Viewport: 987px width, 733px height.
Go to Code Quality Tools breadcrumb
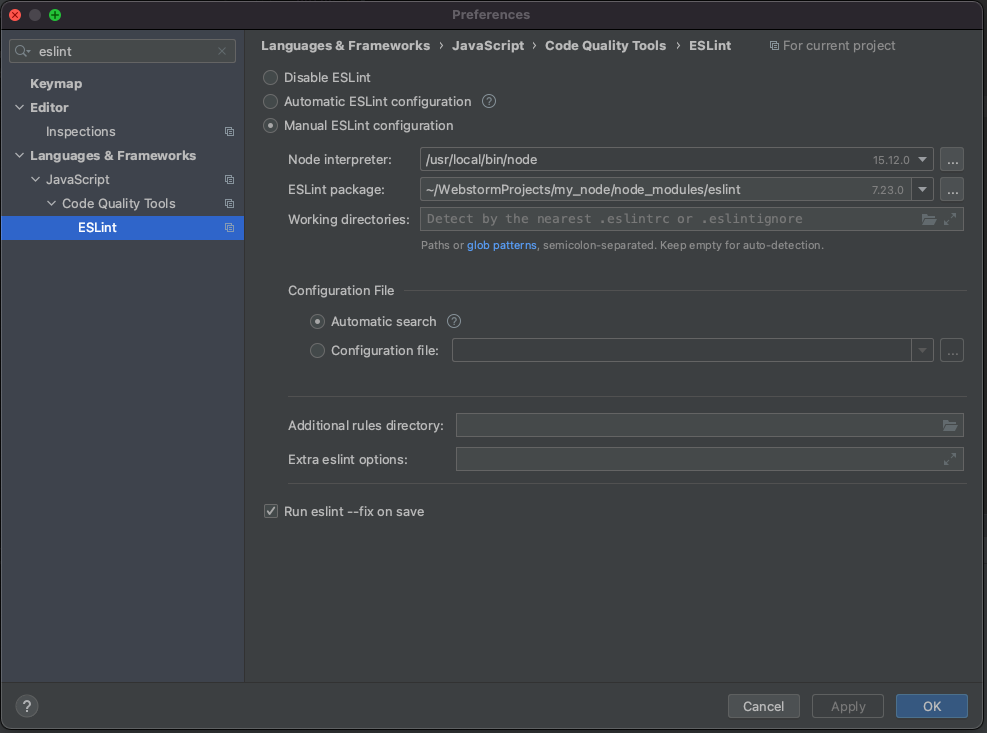(x=606, y=45)
